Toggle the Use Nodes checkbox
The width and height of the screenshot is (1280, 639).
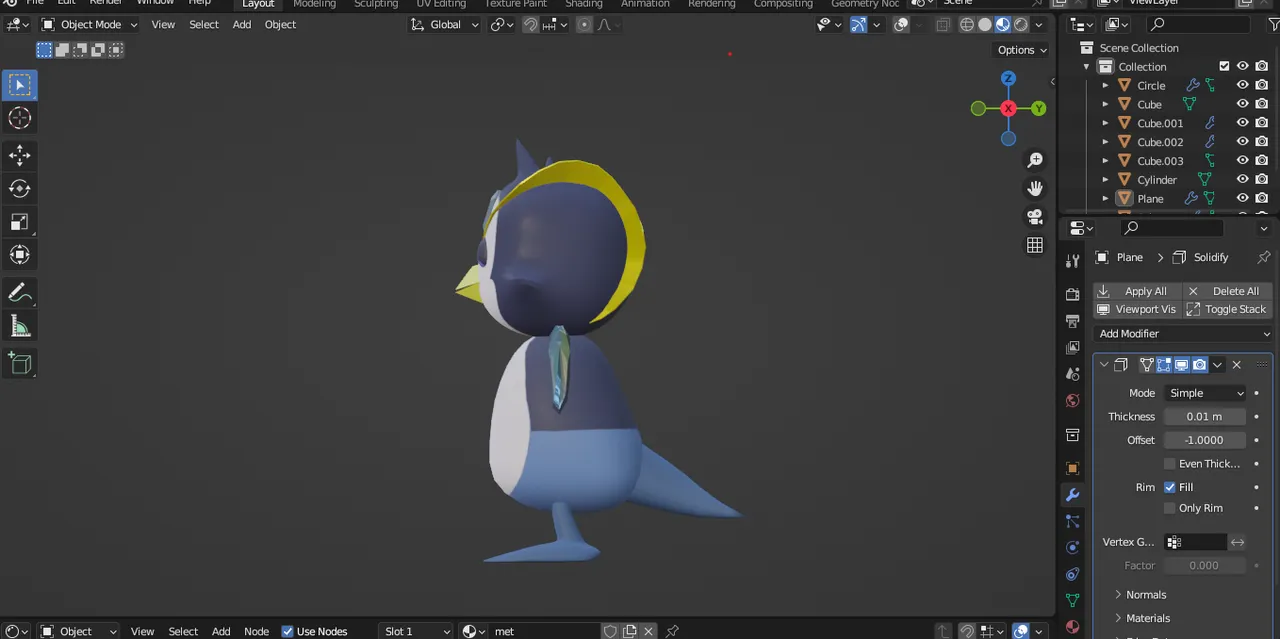[x=288, y=631]
